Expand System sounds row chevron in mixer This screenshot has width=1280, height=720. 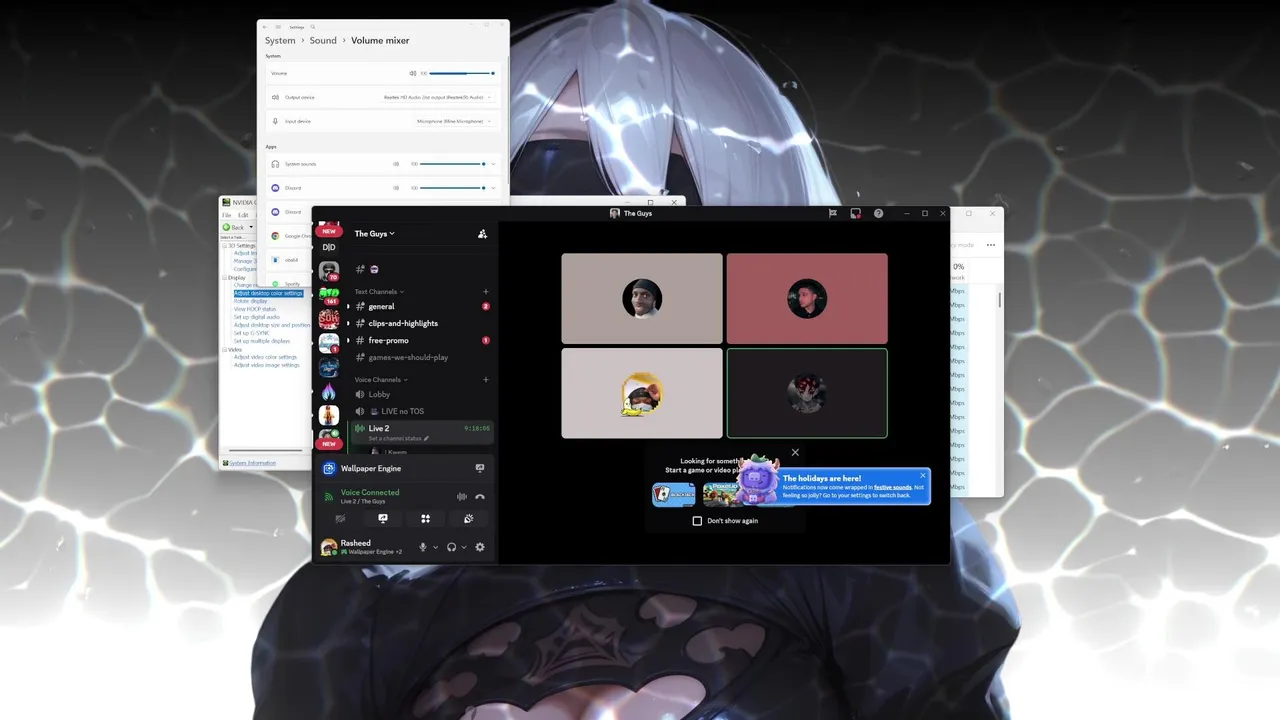click(x=494, y=163)
